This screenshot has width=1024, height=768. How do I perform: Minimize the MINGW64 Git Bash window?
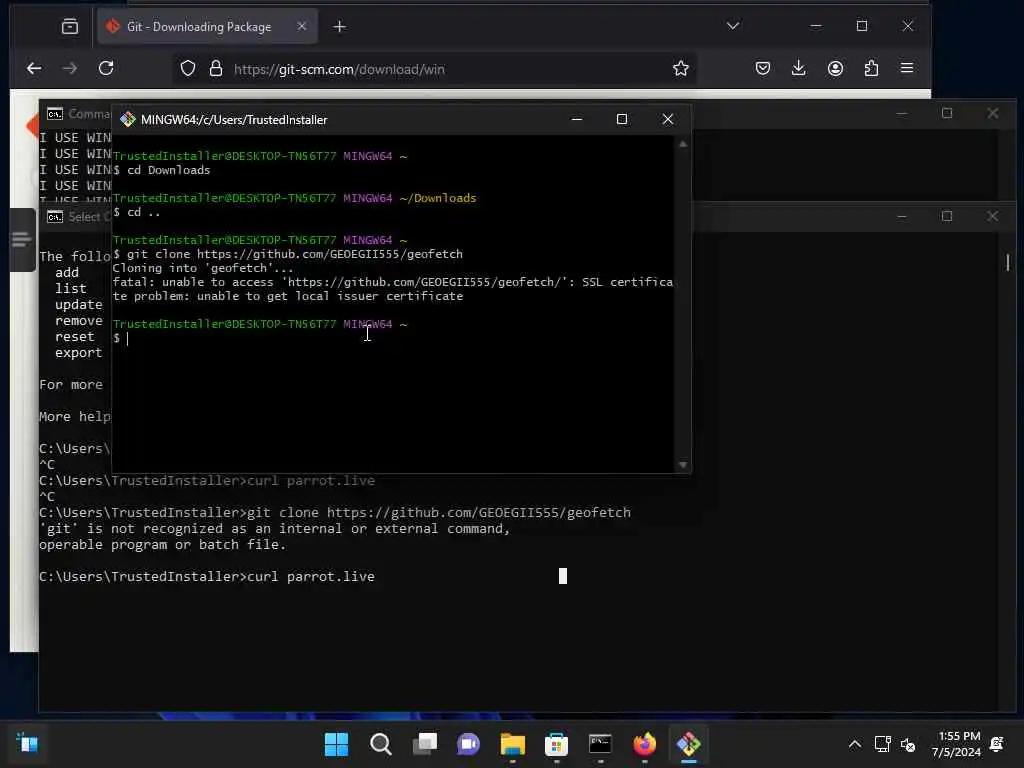point(577,120)
